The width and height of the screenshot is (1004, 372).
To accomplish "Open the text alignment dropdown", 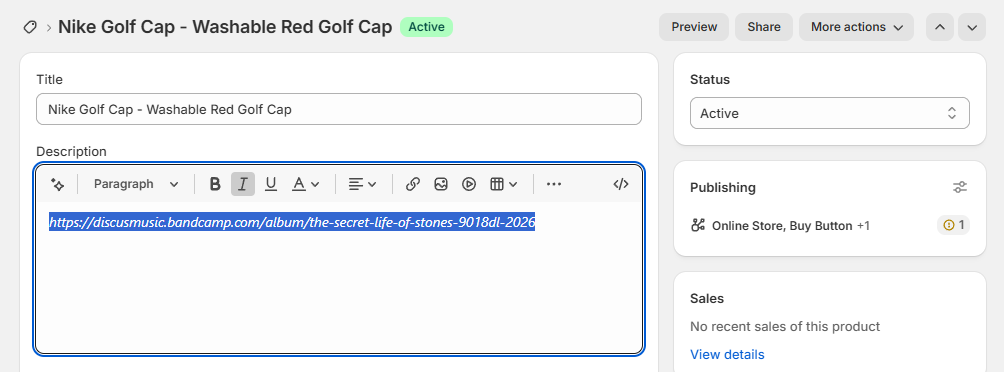I will coord(362,184).
